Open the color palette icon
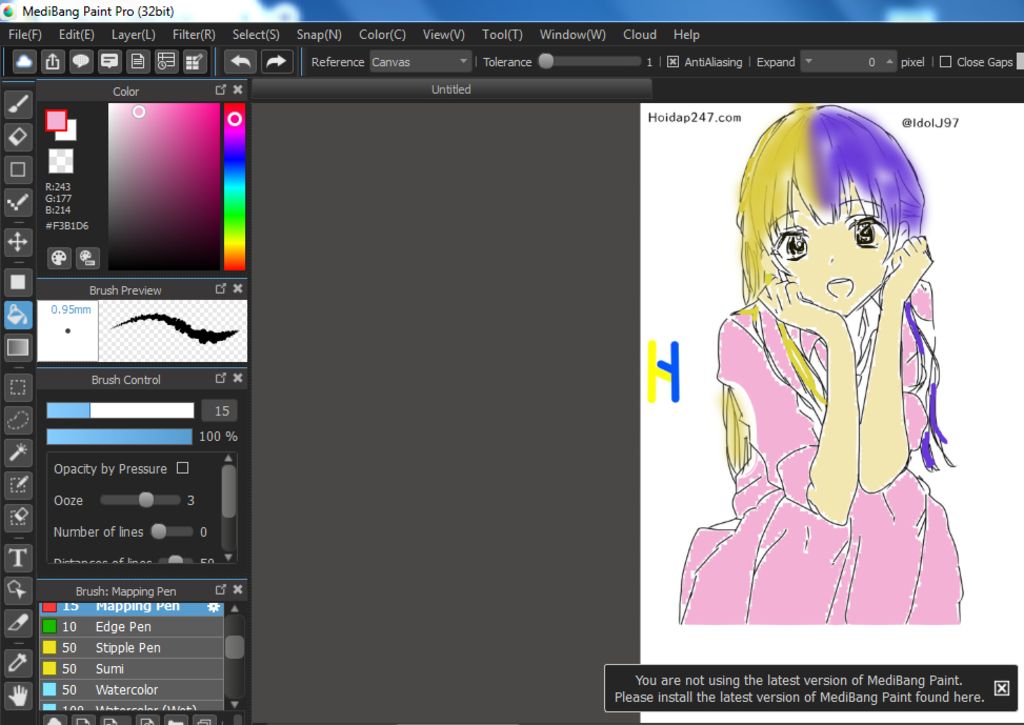This screenshot has height=725, width=1024. [59, 258]
